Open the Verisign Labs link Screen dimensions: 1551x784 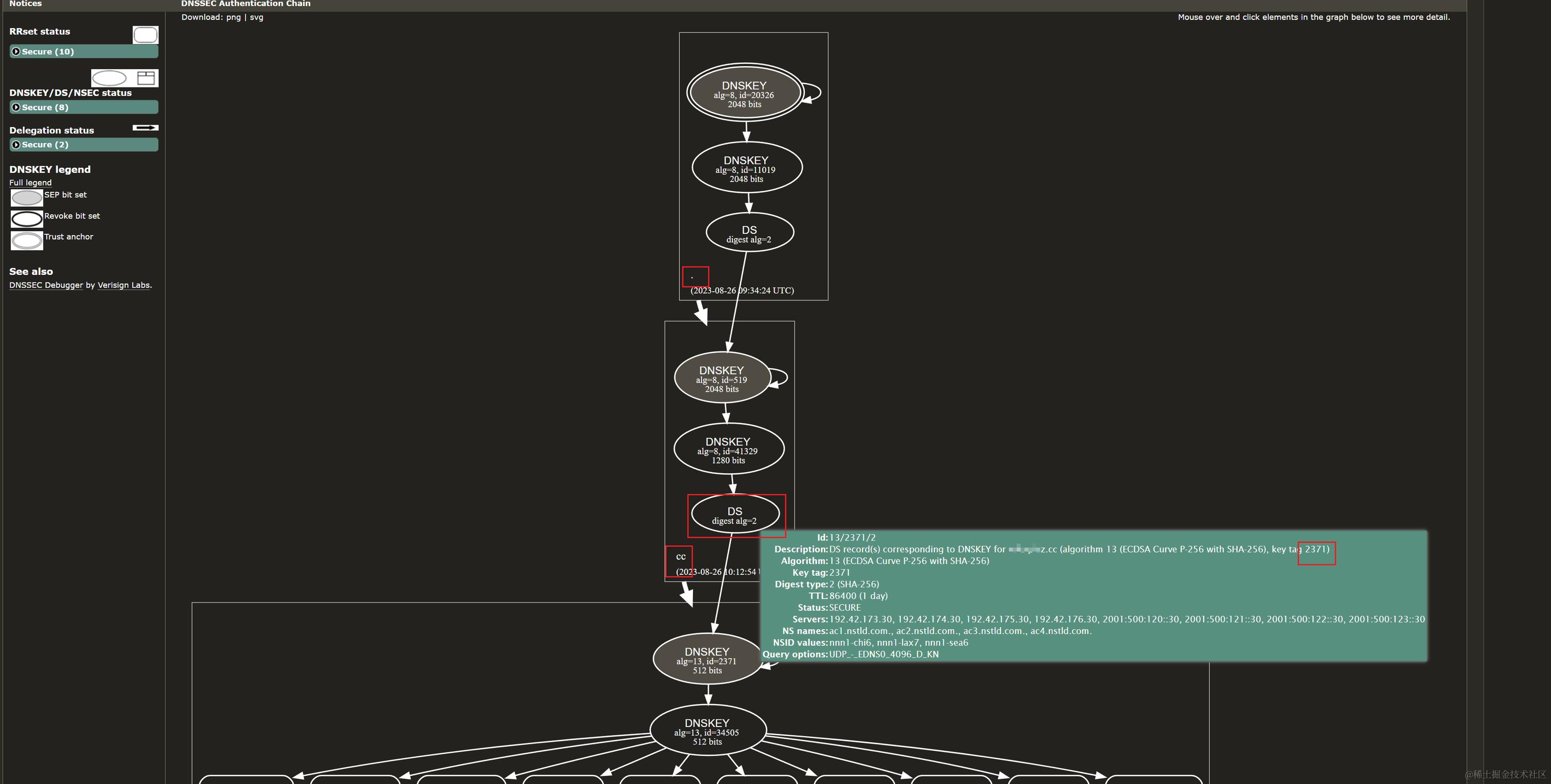(x=124, y=286)
